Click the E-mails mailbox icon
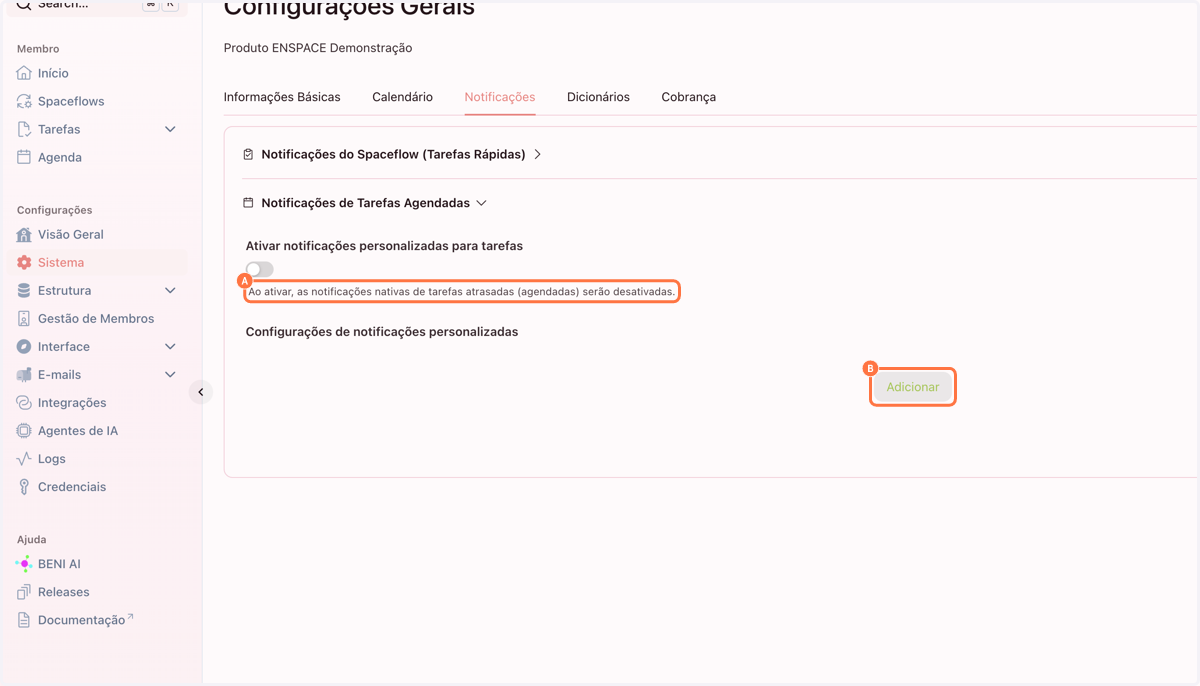Screen dimensions: 1200x686 pos(25,374)
